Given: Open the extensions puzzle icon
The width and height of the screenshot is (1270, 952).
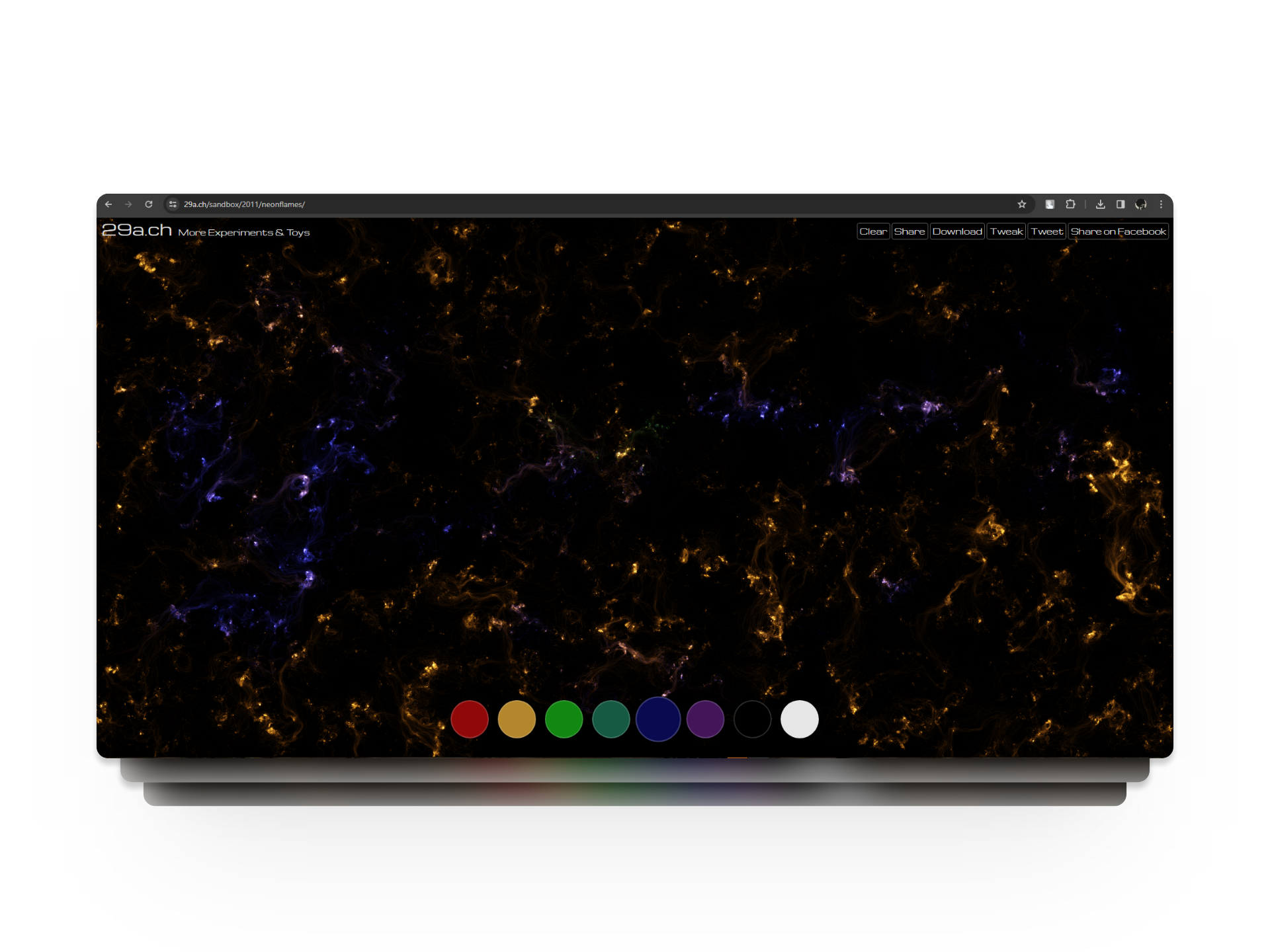Looking at the screenshot, I should coord(1070,204).
